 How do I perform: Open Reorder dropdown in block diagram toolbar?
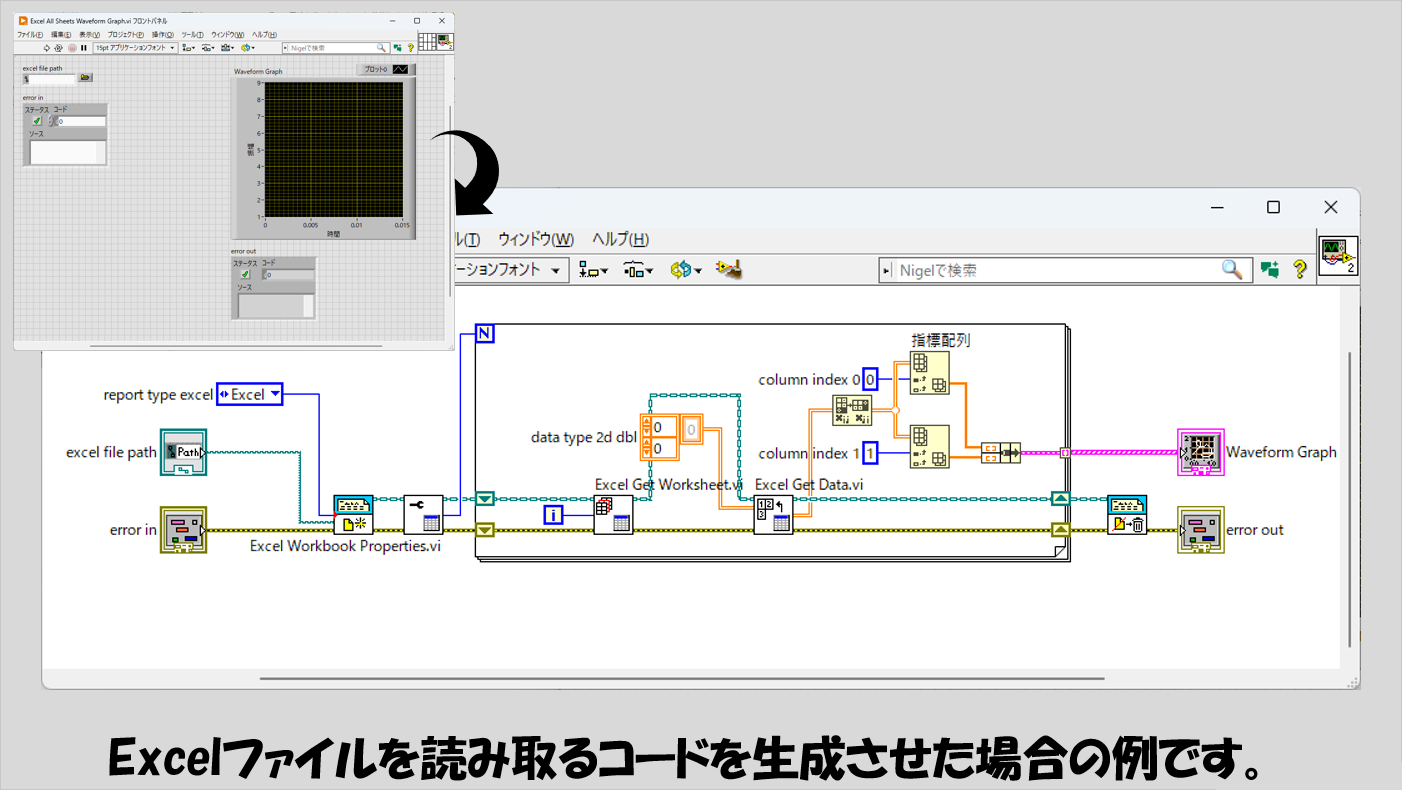tap(686, 270)
